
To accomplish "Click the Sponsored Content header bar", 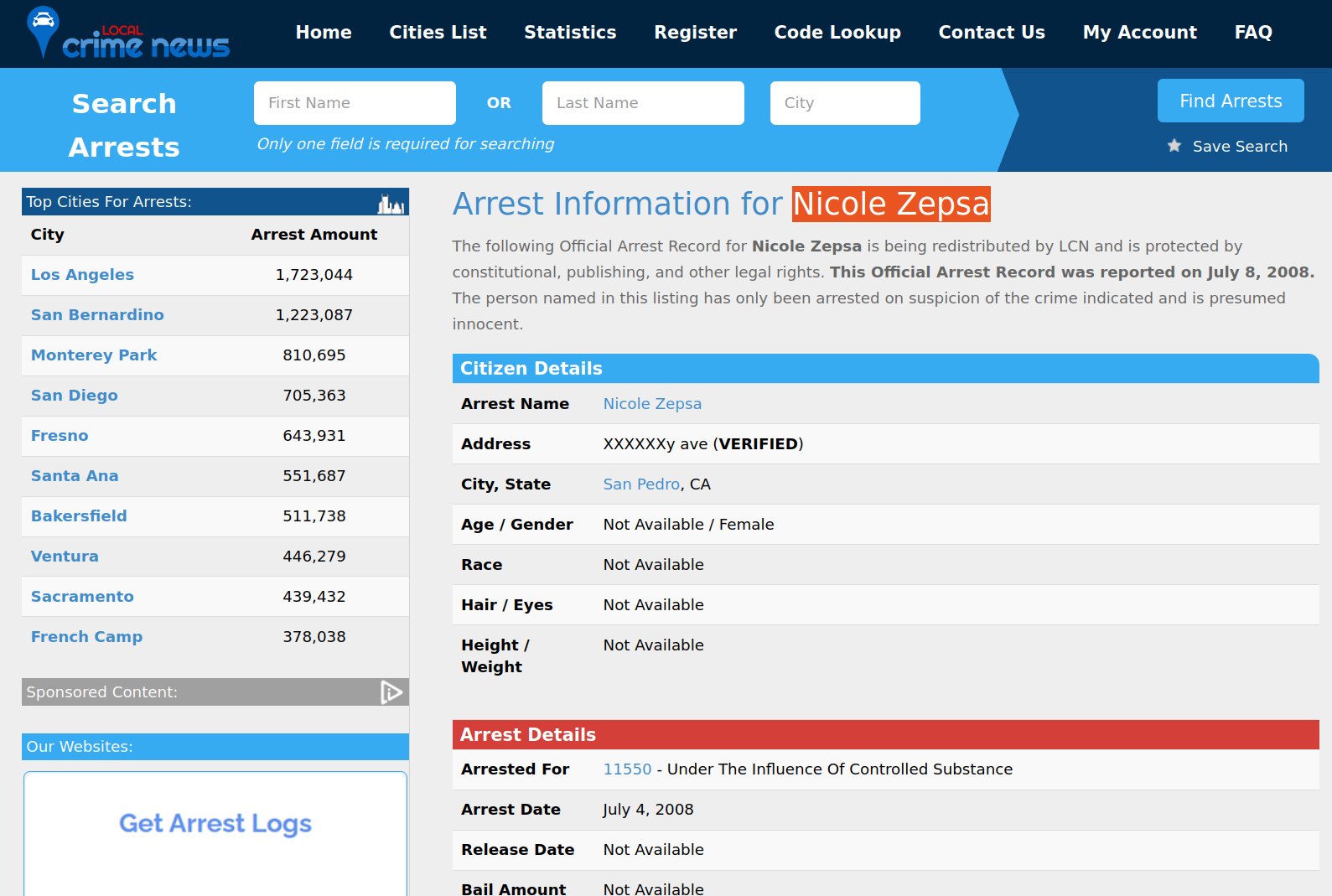I will 215,692.
